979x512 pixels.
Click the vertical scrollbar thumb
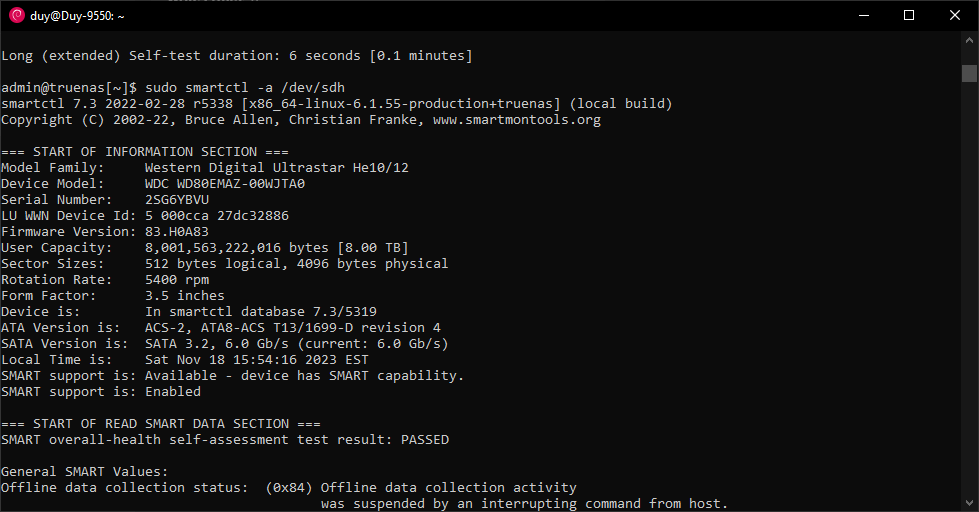point(969,73)
